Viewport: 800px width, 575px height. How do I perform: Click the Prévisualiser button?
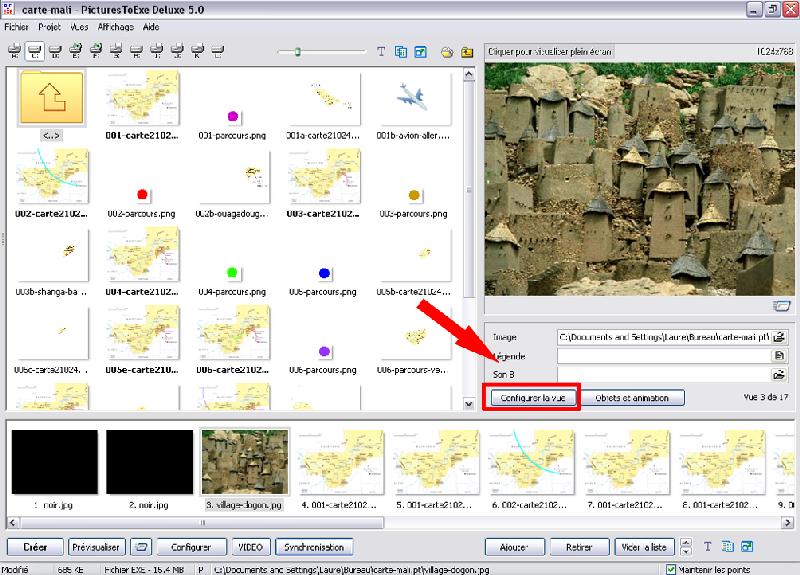(x=96, y=547)
